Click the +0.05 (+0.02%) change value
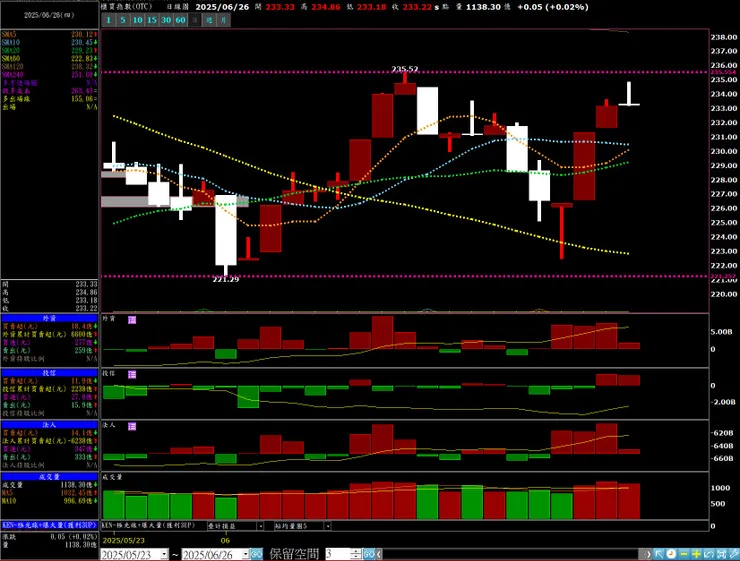The height and width of the screenshot is (561, 740). coord(553,7)
